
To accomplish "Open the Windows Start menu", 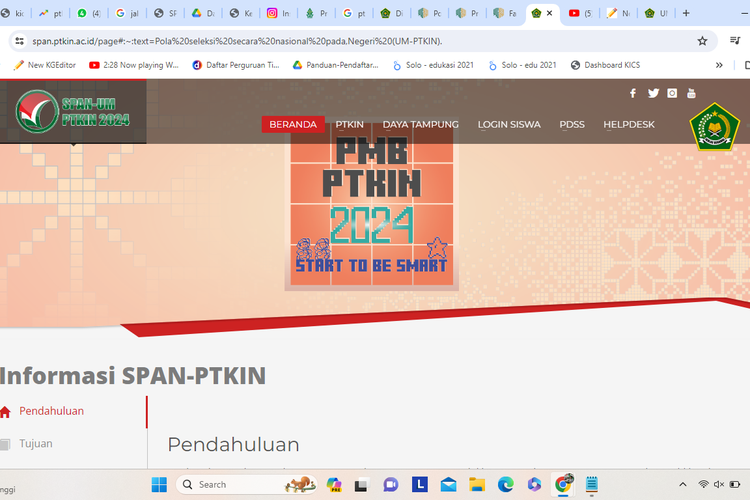I will click(159, 485).
